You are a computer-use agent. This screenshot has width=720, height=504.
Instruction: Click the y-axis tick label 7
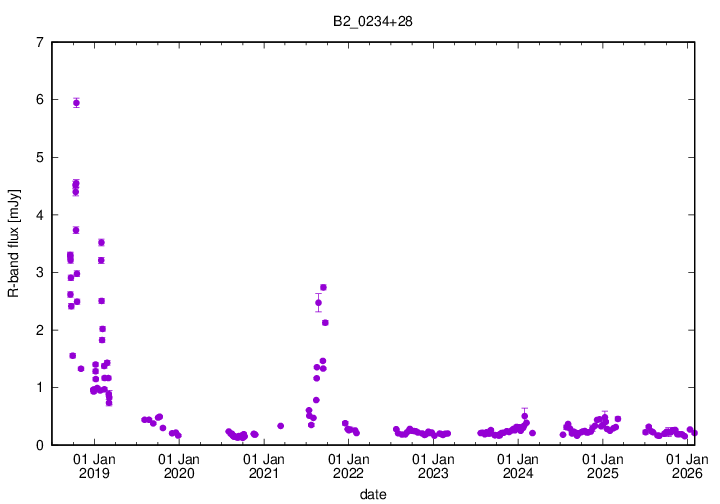pyautogui.click(x=38, y=42)
